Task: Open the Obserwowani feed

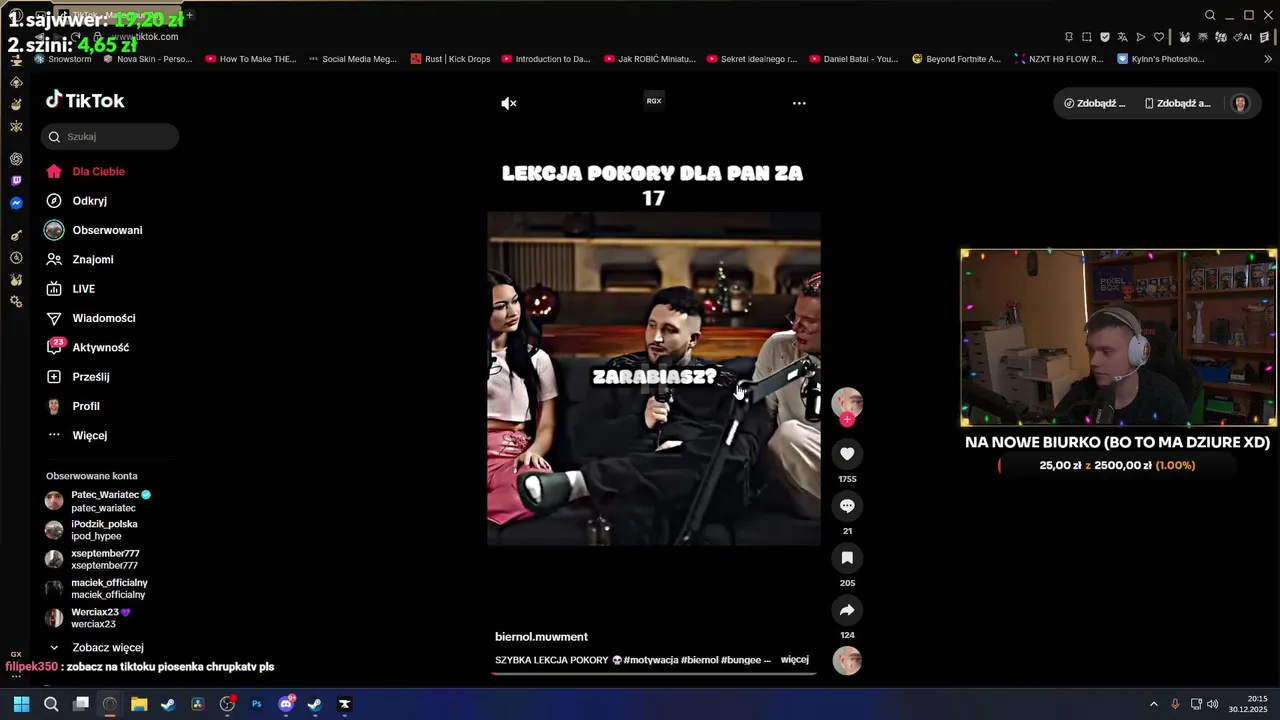Action: [94, 230]
